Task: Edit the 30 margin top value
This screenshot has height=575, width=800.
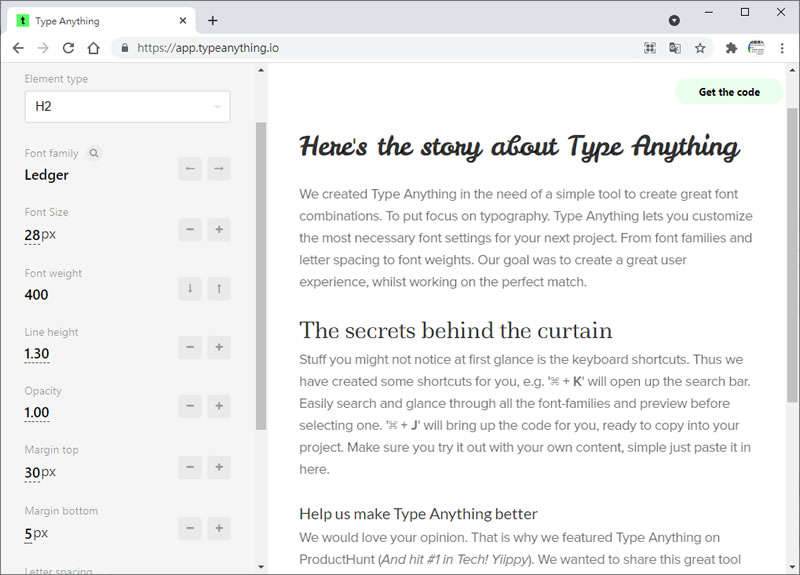Action: (x=32, y=472)
